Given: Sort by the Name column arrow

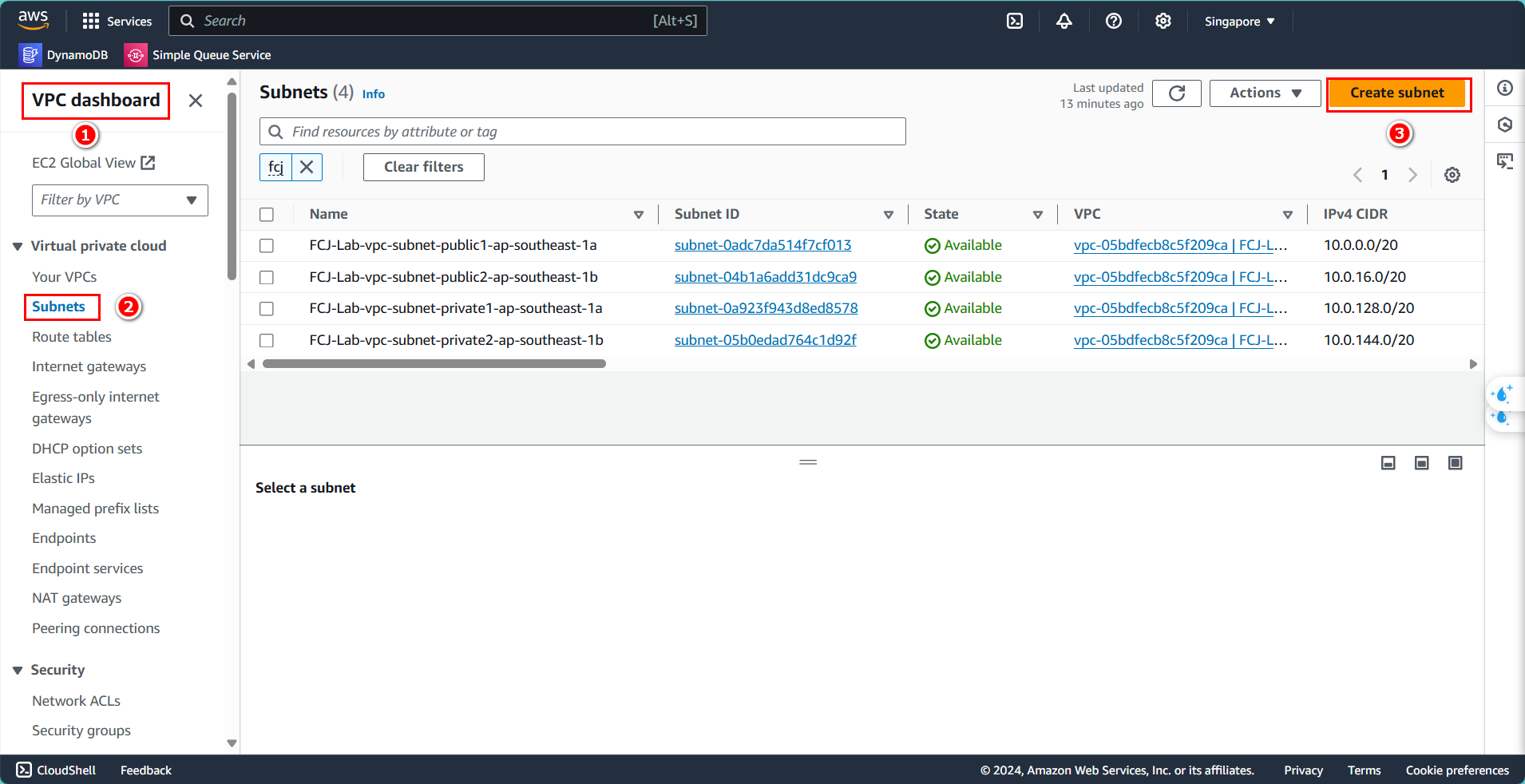Looking at the screenshot, I should [x=639, y=215].
